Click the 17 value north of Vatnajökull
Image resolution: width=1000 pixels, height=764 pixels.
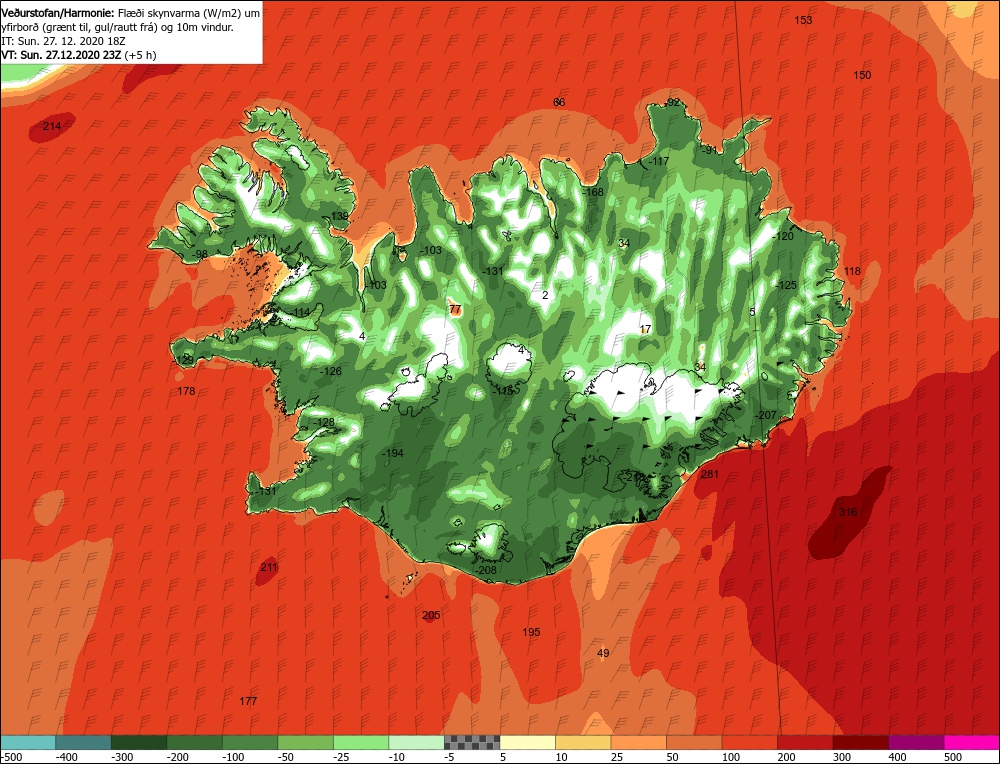point(645,329)
